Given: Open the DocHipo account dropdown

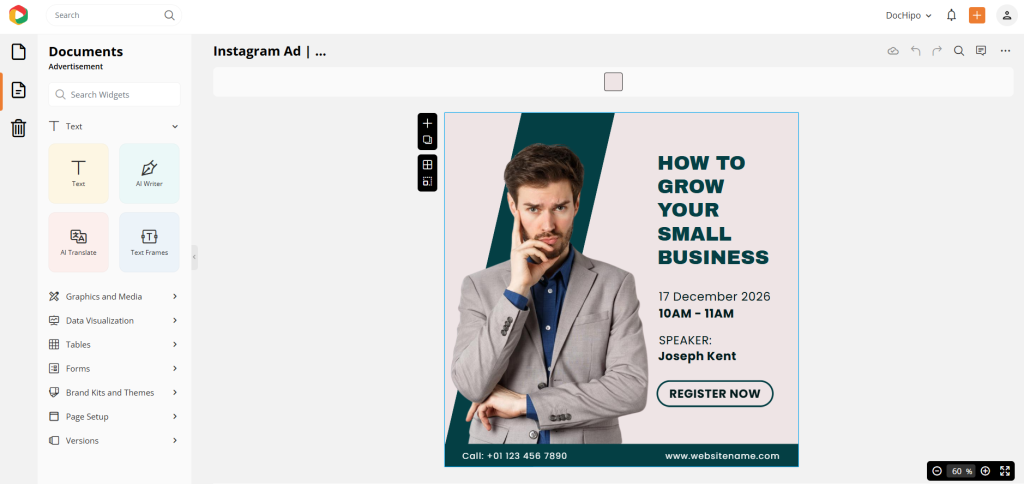Looking at the screenshot, I should (x=908, y=15).
